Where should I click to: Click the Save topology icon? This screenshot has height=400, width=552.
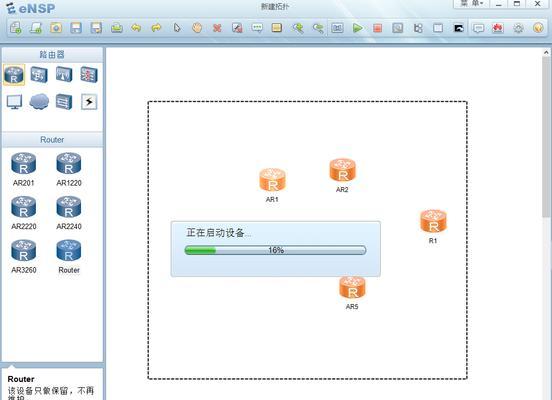pos(76,28)
